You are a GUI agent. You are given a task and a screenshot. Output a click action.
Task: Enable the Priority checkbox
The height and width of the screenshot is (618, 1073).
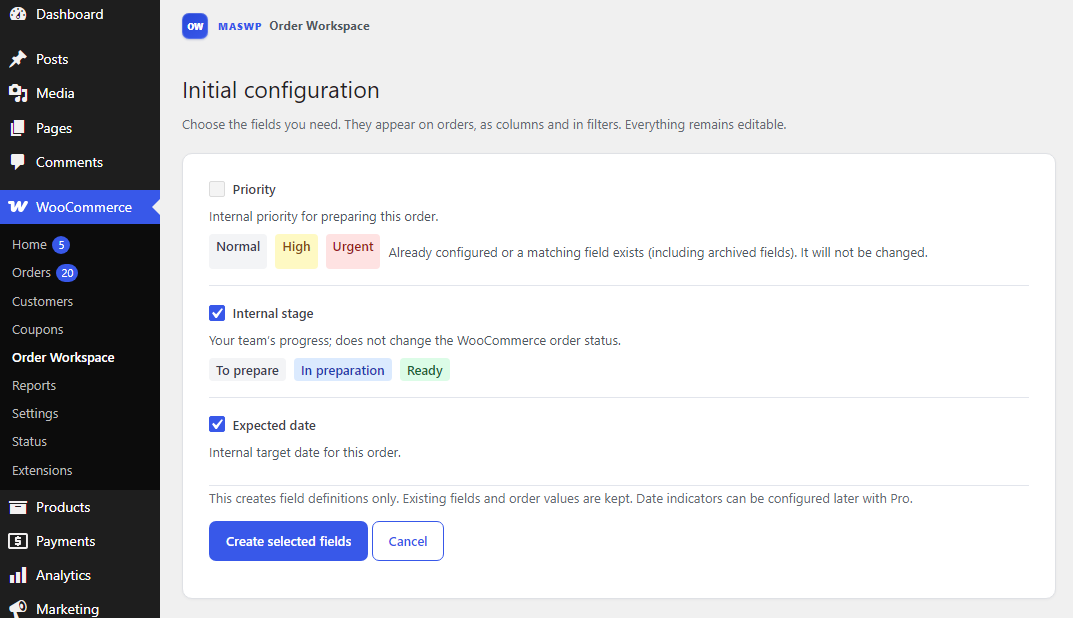217,189
